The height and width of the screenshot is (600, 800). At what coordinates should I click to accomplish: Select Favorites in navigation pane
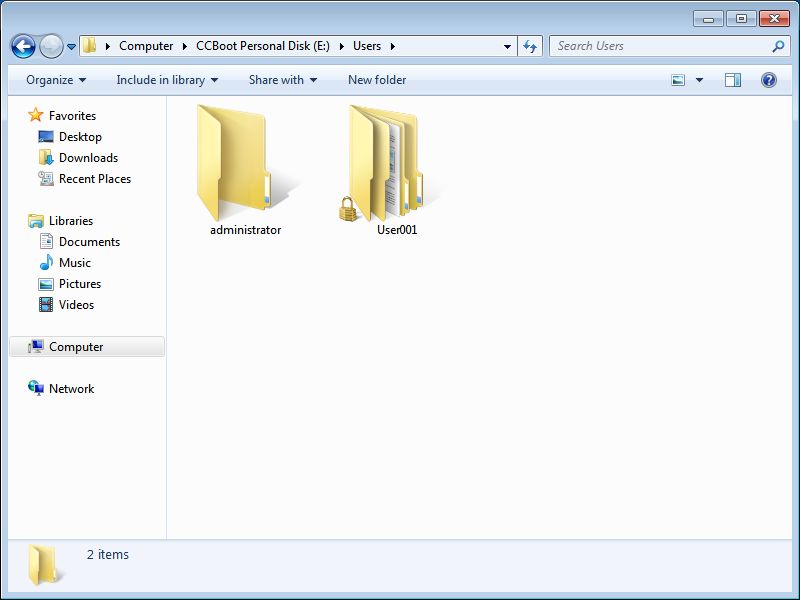pyautogui.click(x=72, y=116)
